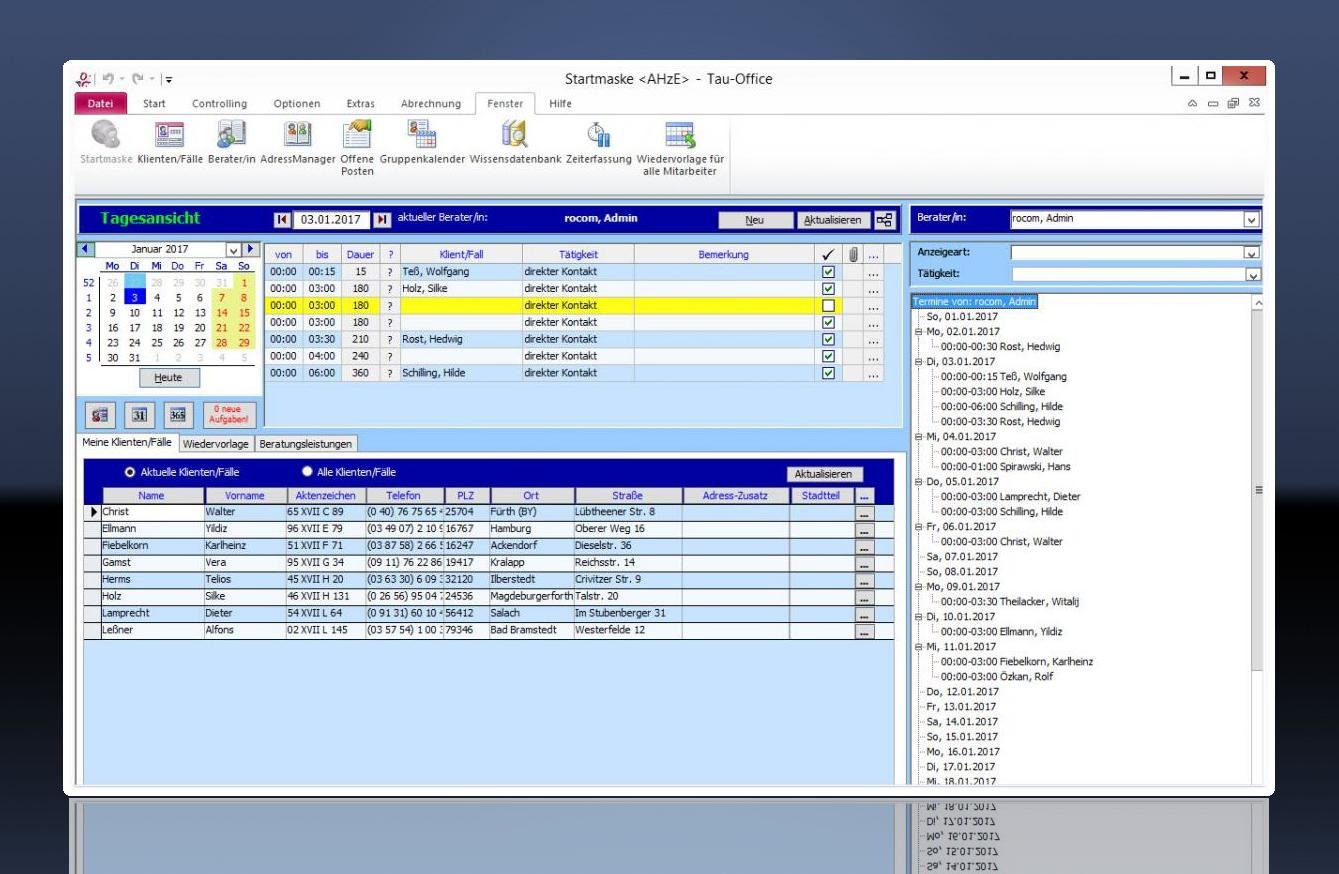This screenshot has width=1339, height=874.
Task: Select the Alle Klienten/Fälle radio button
Action: [308, 472]
